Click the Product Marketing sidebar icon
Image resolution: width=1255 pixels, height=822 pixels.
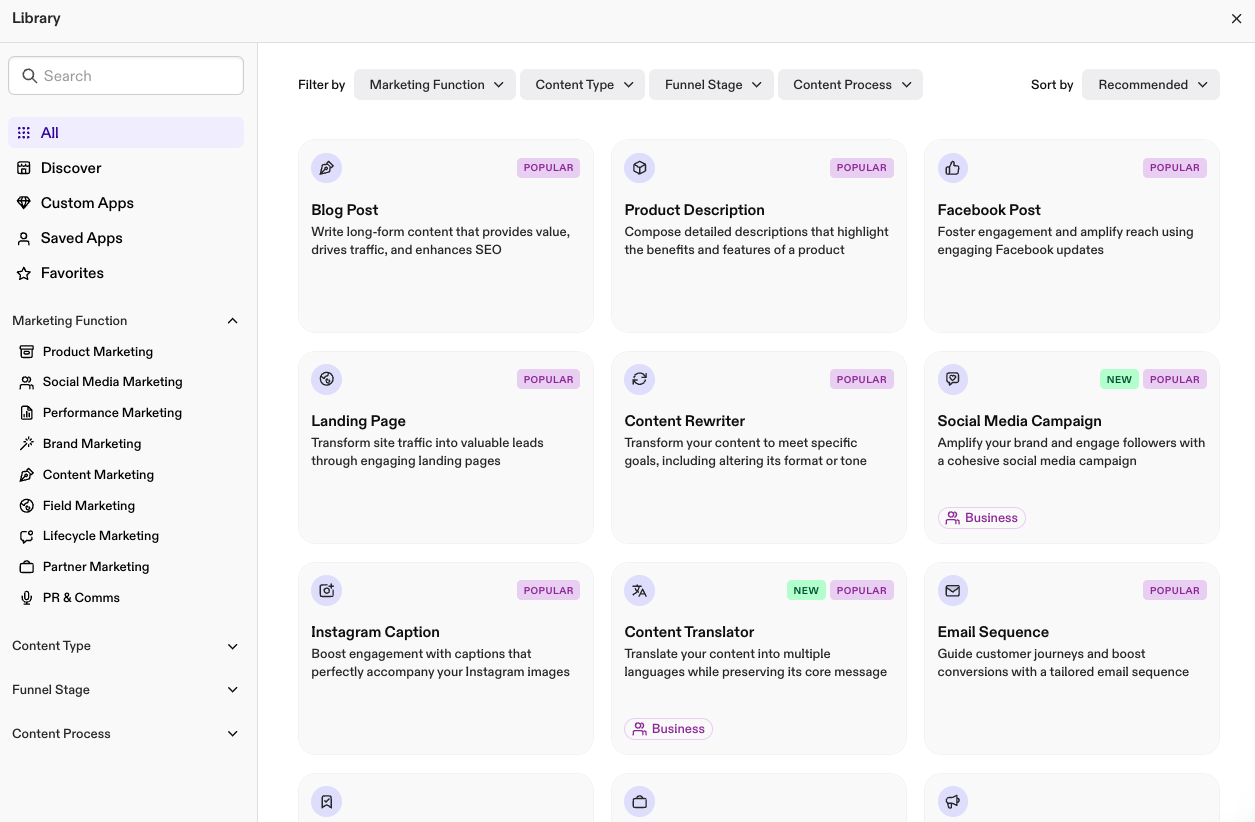[x=27, y=352]
